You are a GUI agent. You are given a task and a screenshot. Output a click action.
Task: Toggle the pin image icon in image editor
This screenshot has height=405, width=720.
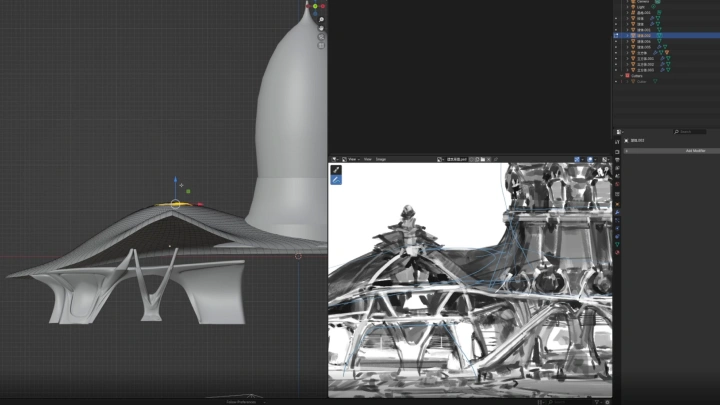[x=495, y=159]
